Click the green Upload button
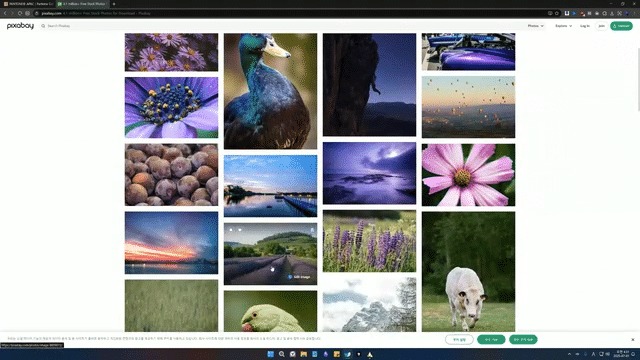640x360 pixels. click(621, 26)
